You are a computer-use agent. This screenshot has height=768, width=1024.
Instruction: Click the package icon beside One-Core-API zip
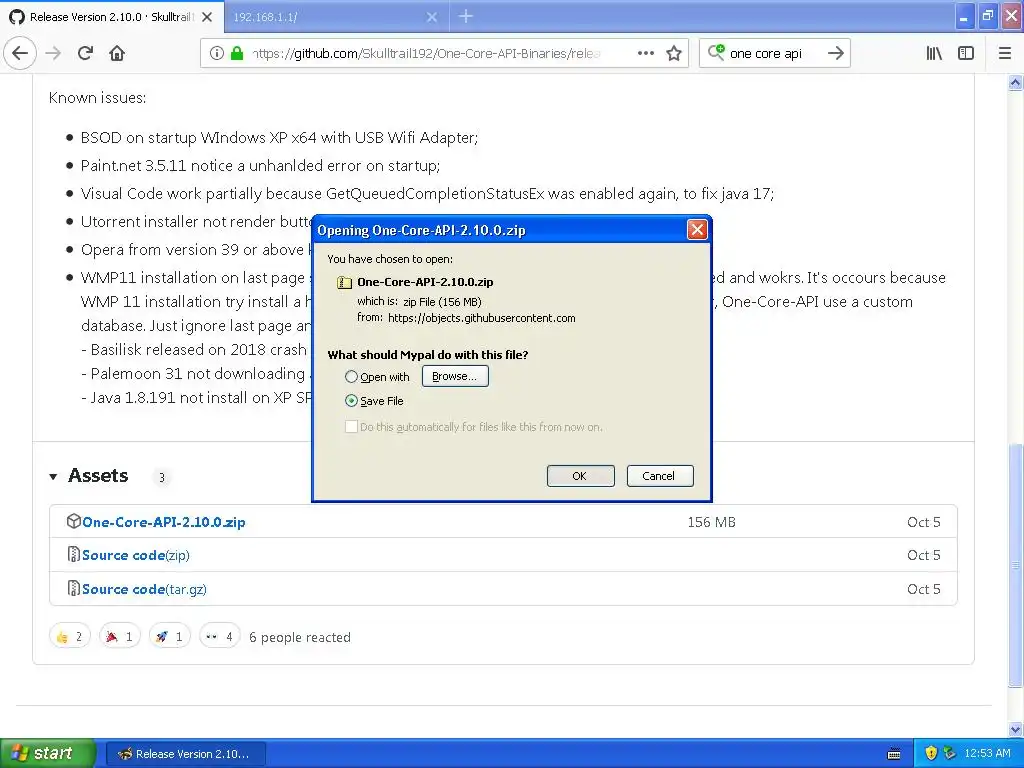click(x=73, y=521)
